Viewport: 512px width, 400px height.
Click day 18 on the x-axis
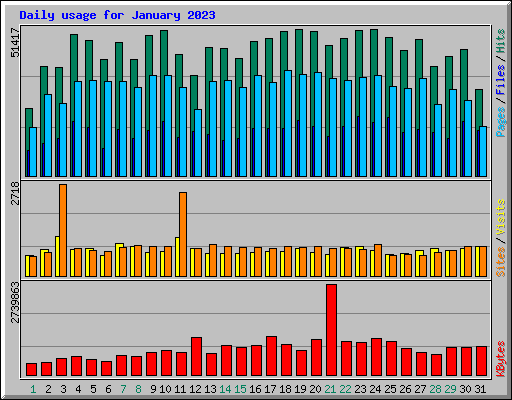click(285, 389)
